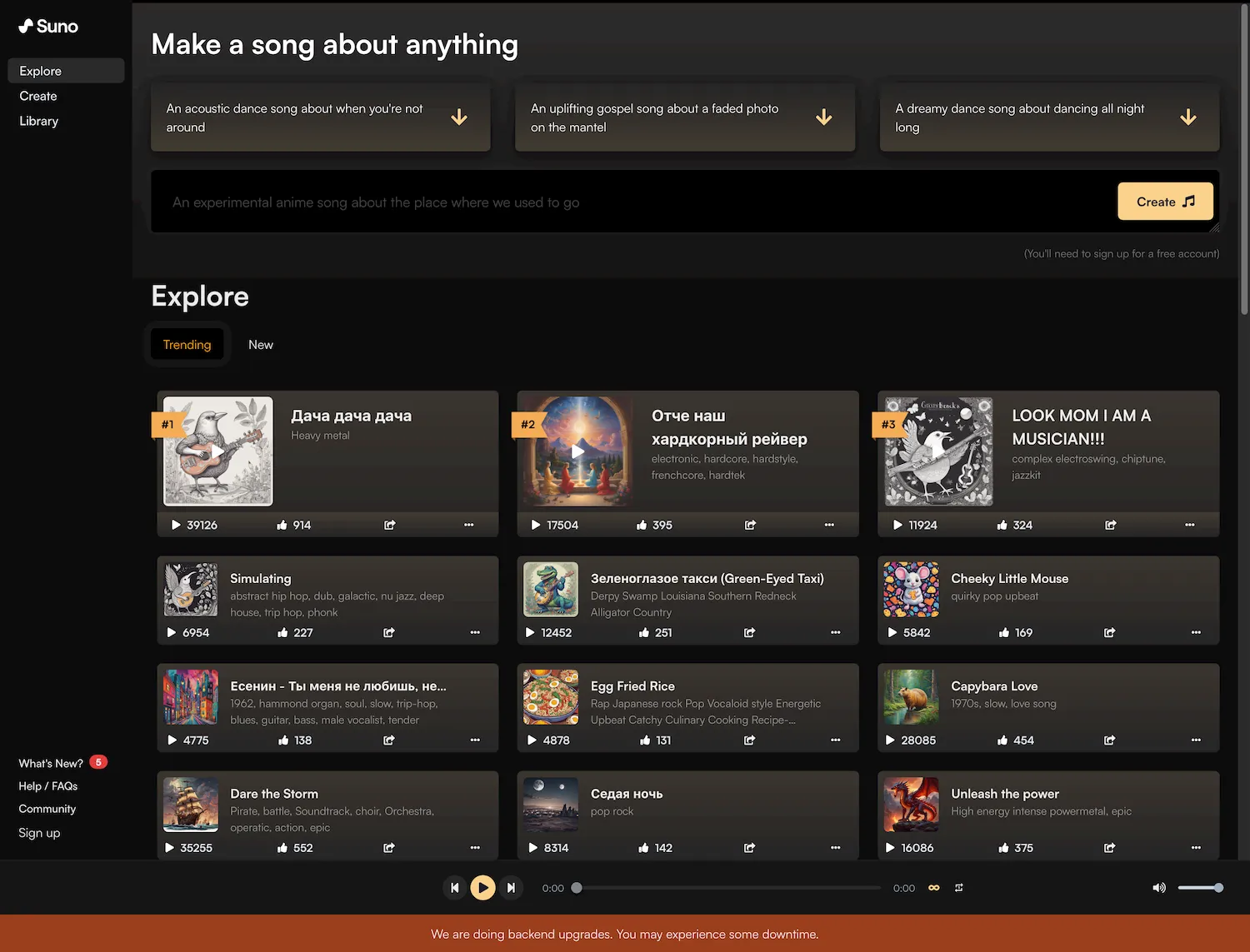Play the Зеленоглазое такси song via play count icon
The image size is (1250, 952).
[530, 633]
